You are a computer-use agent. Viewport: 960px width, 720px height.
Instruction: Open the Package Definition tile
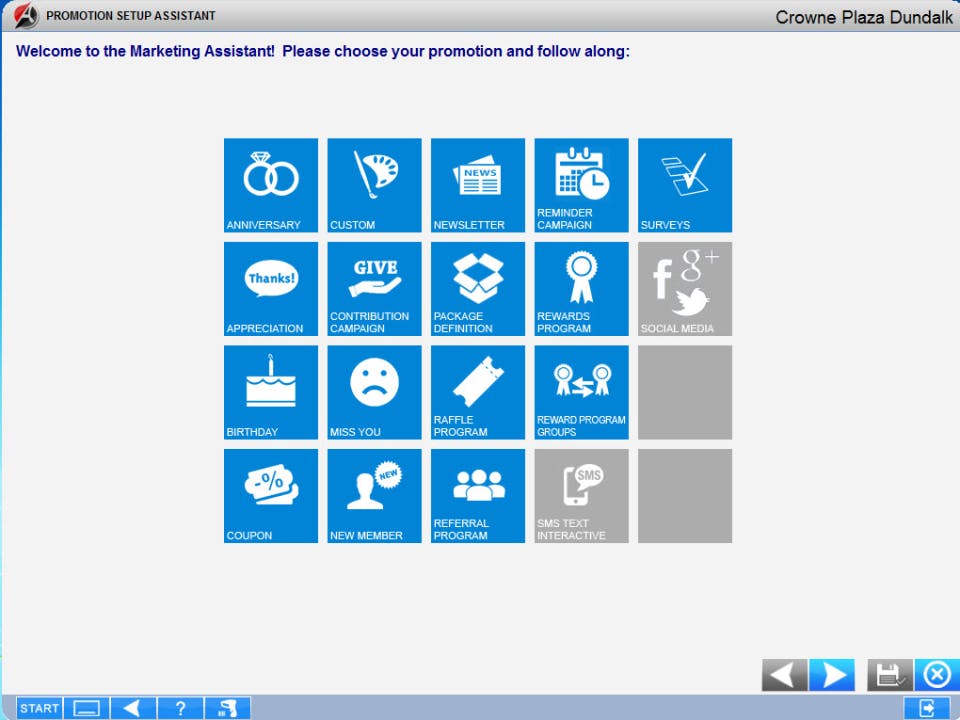[x=478, y=288]
